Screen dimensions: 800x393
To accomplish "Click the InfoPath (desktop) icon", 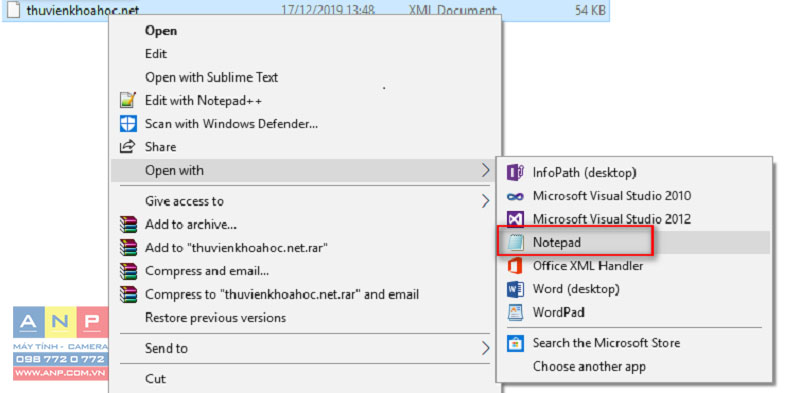I will (515, 173).
